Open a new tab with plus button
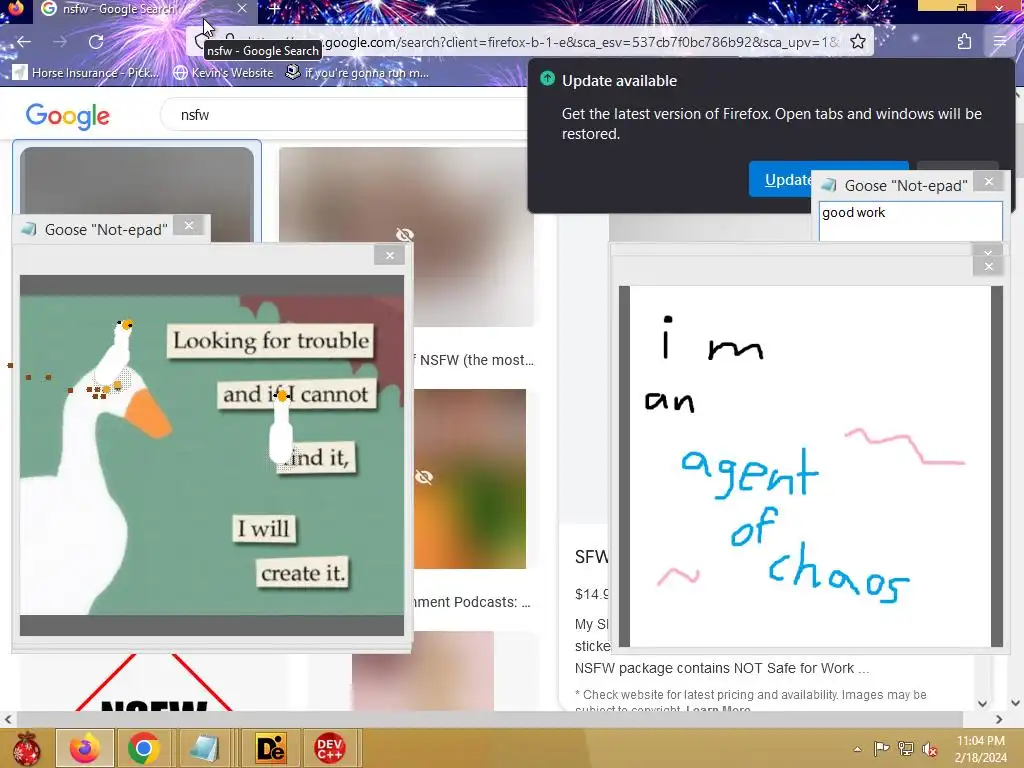 pos(274,9)
